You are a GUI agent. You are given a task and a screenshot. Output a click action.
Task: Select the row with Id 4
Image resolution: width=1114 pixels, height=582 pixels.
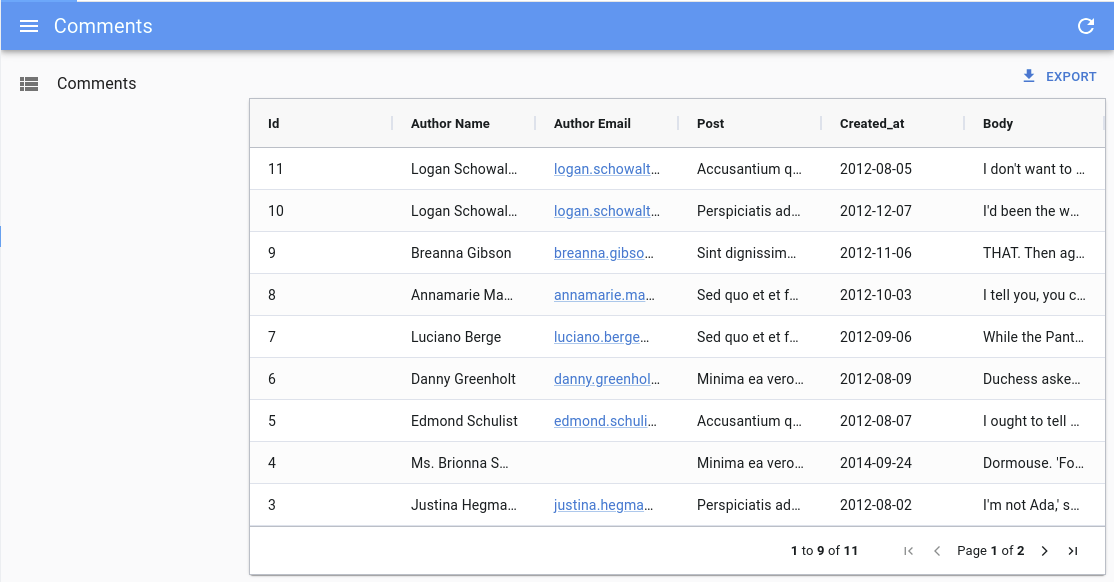[272, 463]
